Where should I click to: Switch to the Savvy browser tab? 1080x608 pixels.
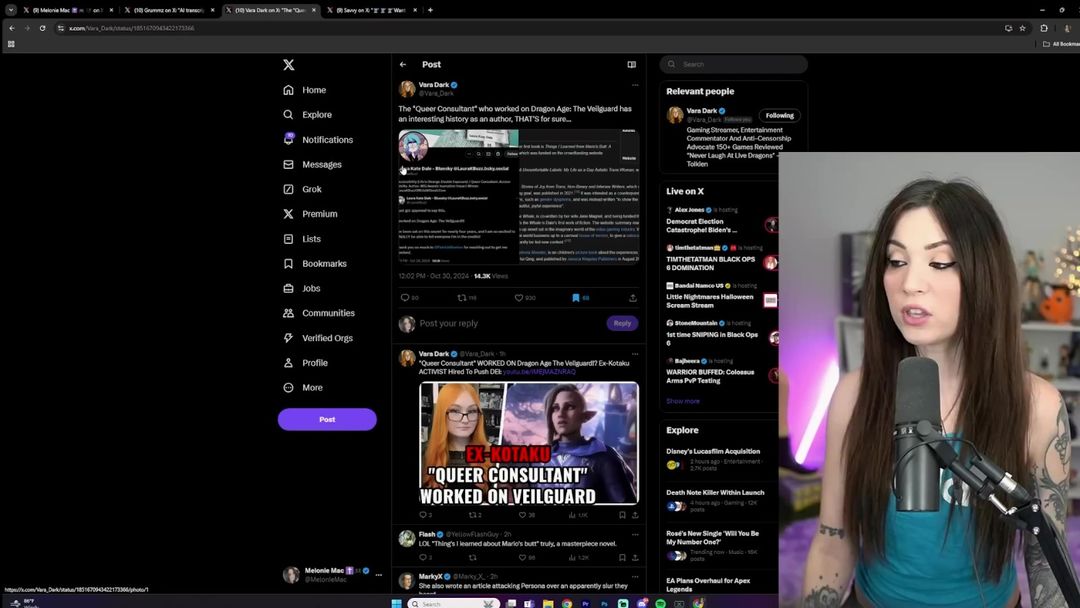(371, 10)
